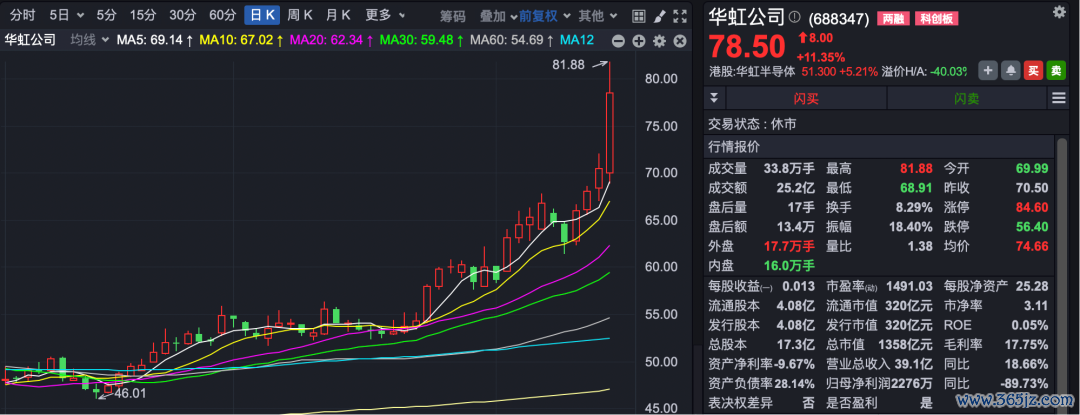
Task: Click the green MA30: 59.48 label
Action: [422, 41]
